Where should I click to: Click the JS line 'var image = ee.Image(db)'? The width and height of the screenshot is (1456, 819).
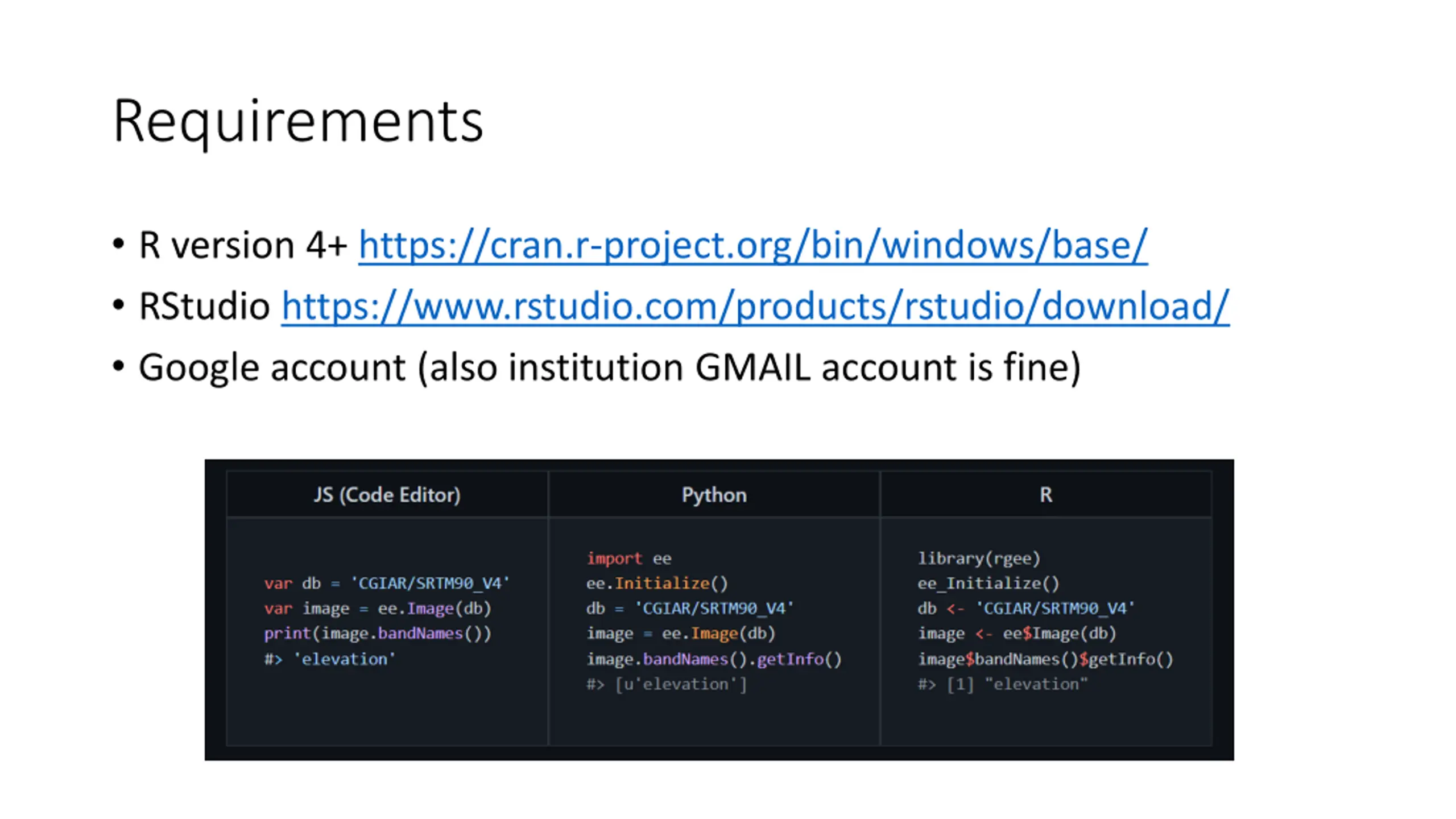pos(378,609)
